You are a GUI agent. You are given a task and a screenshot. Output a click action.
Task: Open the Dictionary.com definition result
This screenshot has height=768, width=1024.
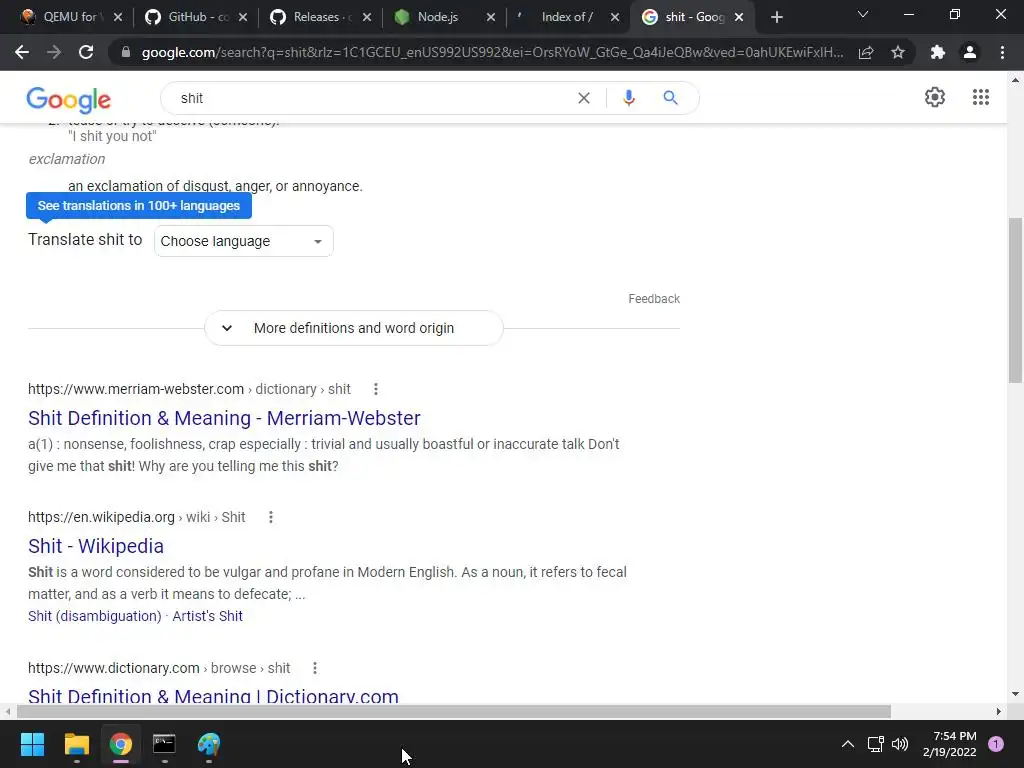(x=213, y=696)
